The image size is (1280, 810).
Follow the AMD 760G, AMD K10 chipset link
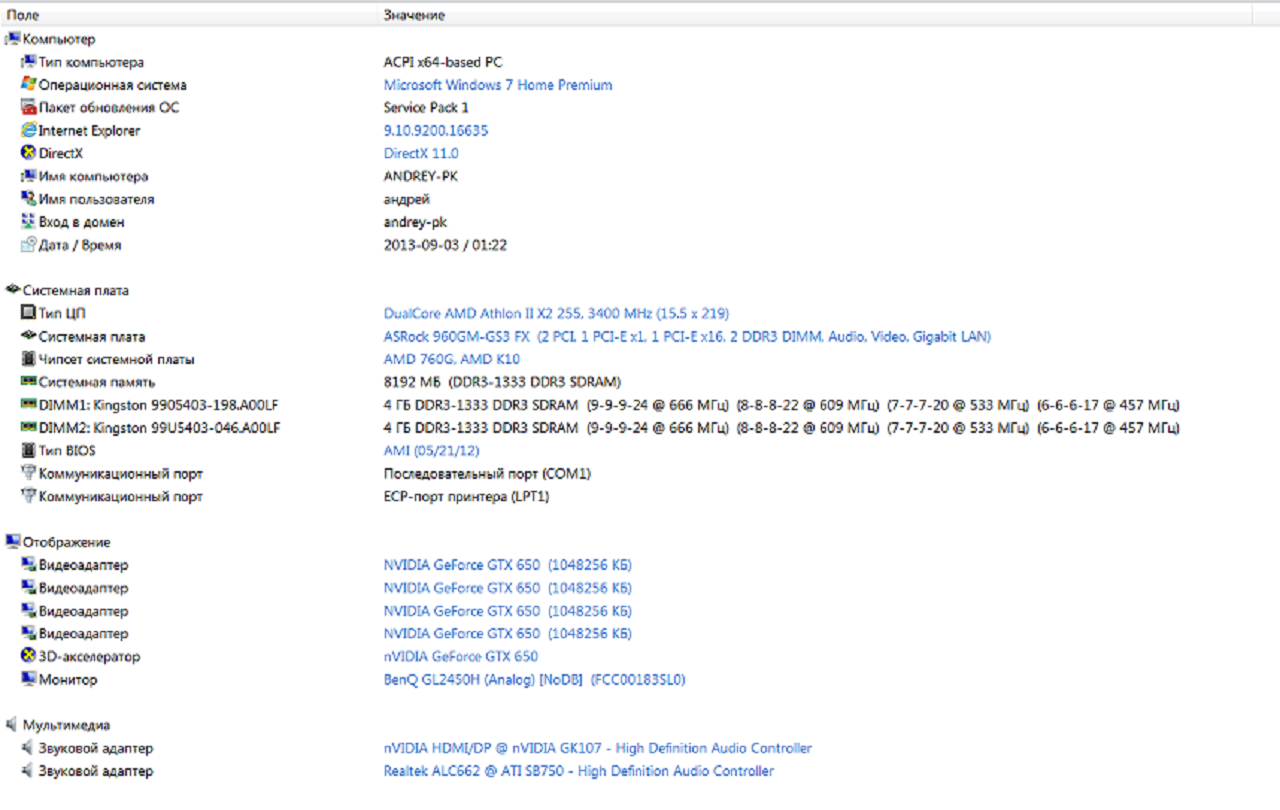coord(452,359)
